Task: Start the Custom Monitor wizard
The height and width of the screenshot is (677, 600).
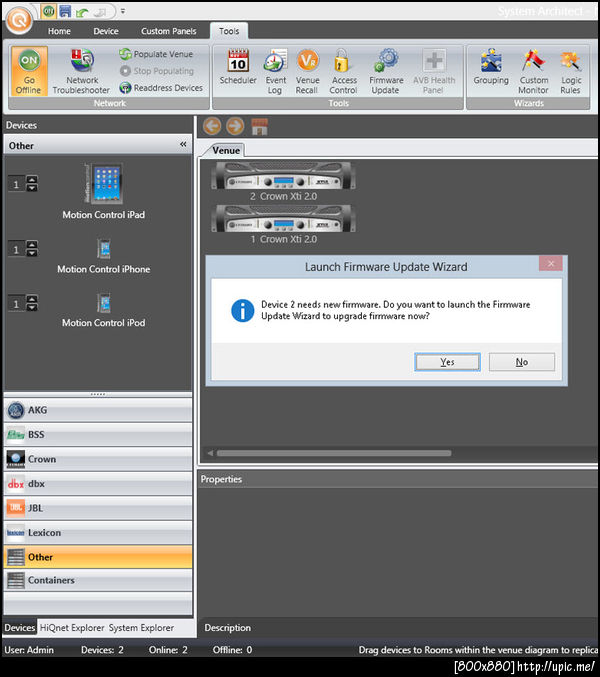Action: click(534, 71)
